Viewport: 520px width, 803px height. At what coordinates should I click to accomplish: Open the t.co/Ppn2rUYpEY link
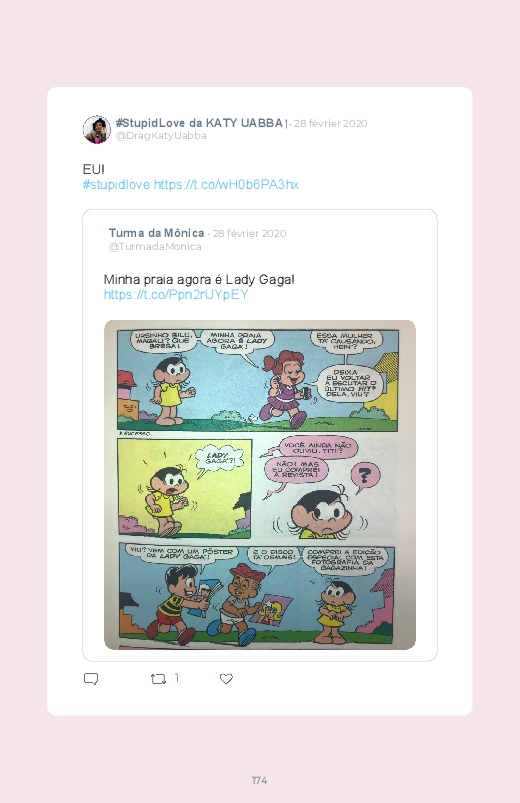[x=176, y=294]
